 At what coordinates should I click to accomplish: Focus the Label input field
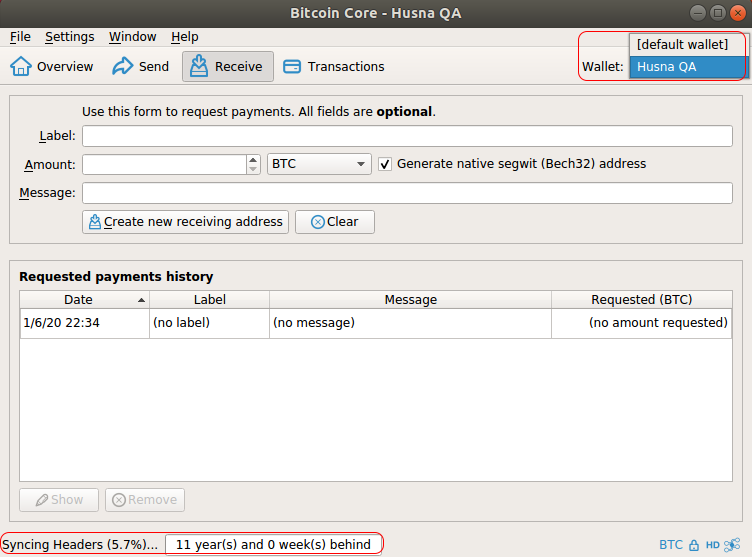pyautogui.click(x=407, y=136)
